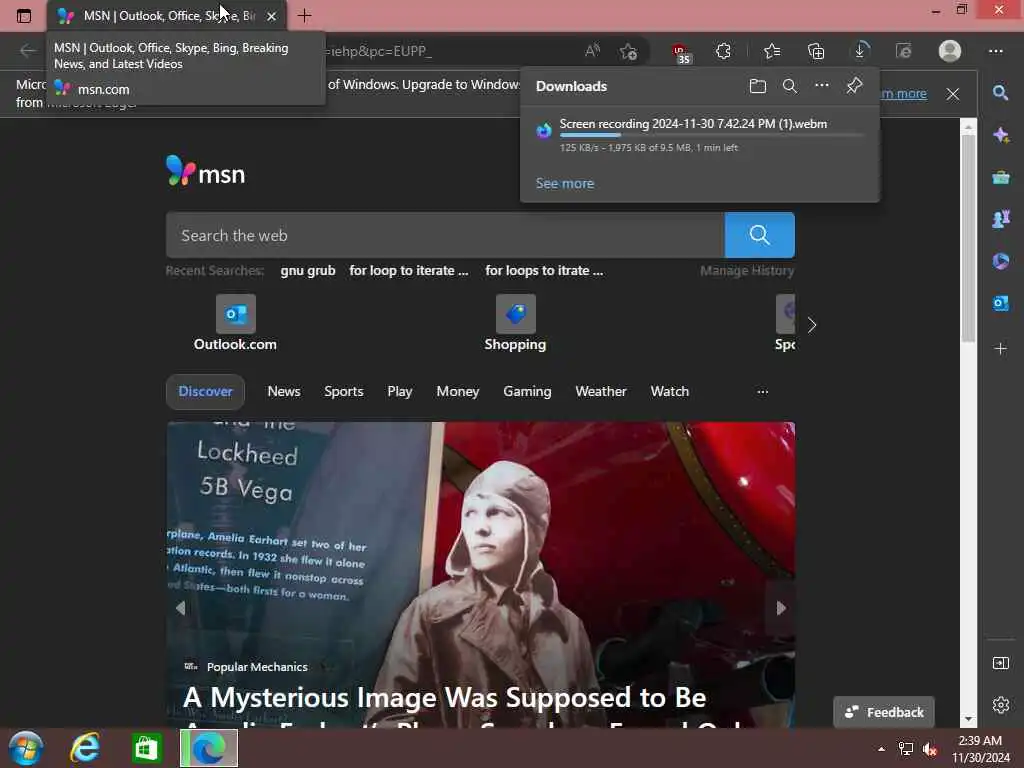
Task: Open Favorites list icon
Action: pos(772,51)
